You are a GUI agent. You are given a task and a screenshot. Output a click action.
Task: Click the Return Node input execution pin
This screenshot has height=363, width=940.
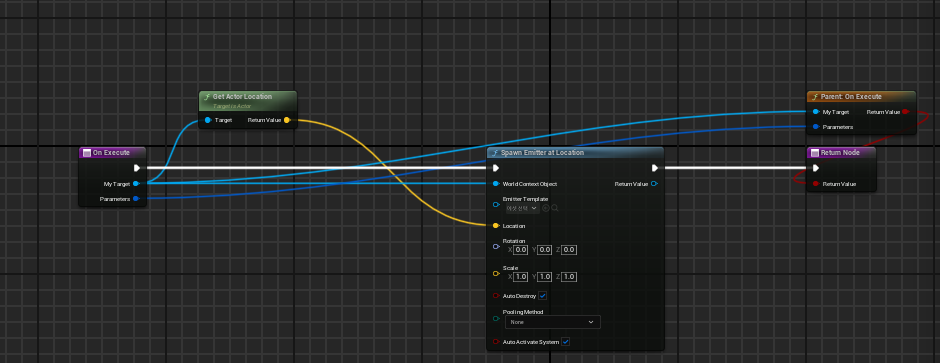tap(816, 168)
